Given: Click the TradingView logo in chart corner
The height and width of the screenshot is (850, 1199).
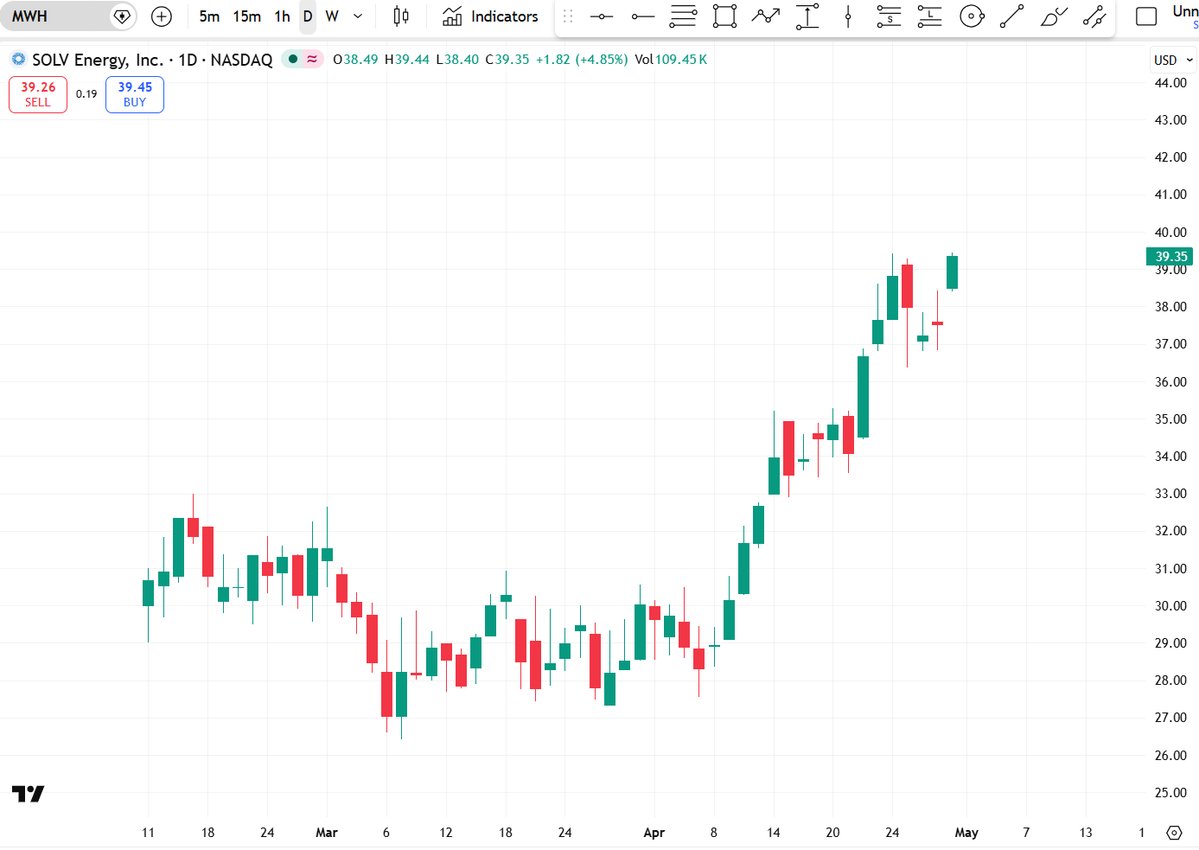Looking at the screenshot, I should (28, 793).
